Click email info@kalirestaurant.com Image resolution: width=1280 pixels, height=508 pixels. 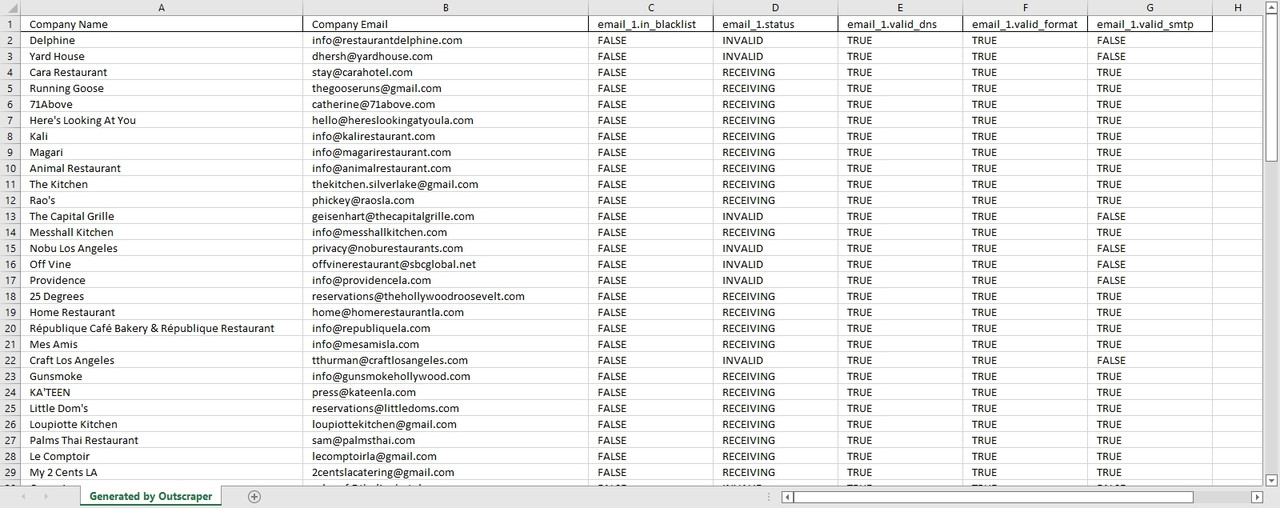(373, 136)
